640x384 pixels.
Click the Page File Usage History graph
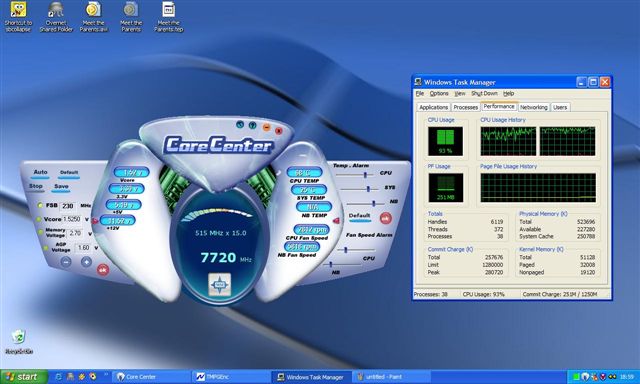point(538,187)
